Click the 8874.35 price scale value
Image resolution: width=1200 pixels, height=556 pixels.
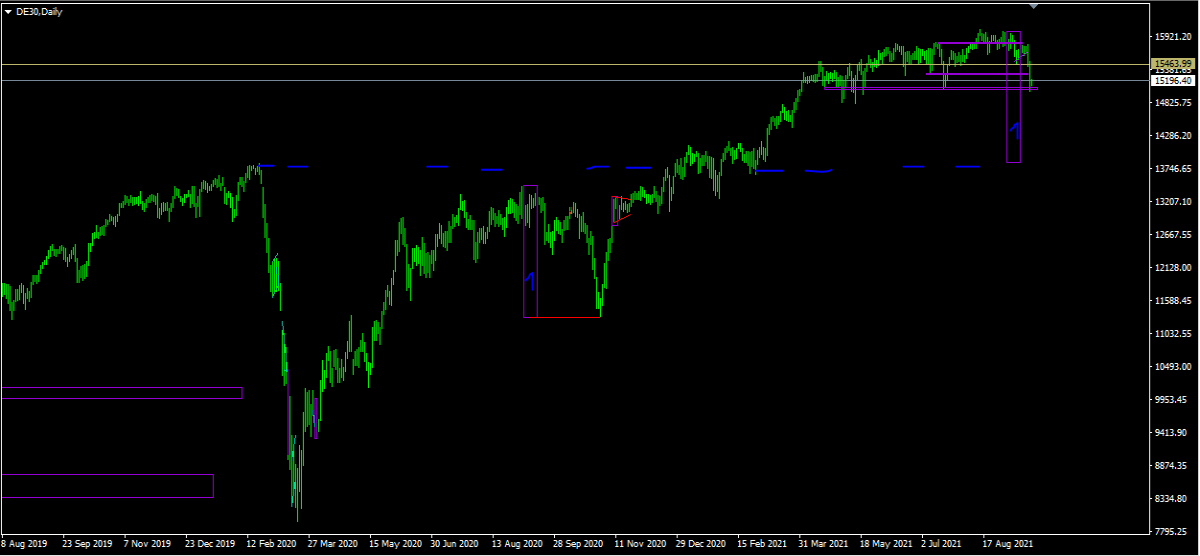[x=1170, y=466]
